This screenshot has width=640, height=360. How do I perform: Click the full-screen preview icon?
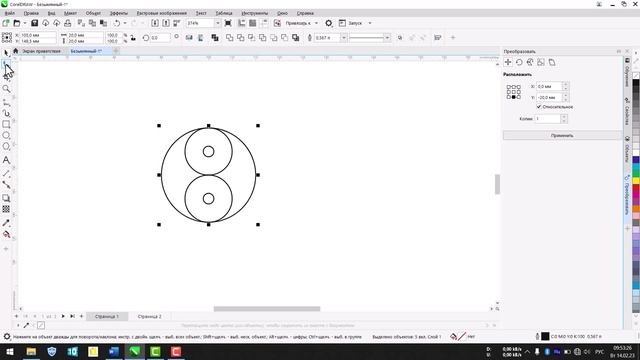[228, 23]
